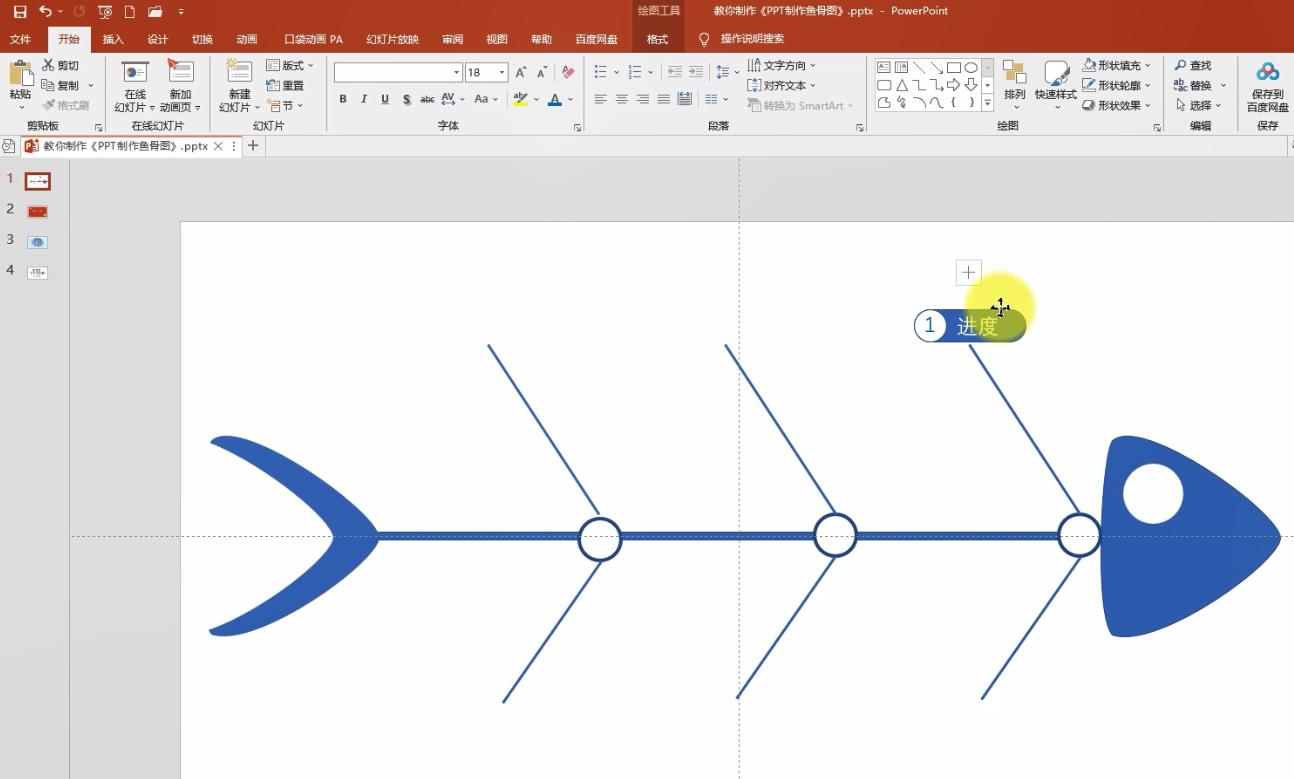Align text to the right
The width and height of the screenshot is (1294, 779).
click(643, 99)
